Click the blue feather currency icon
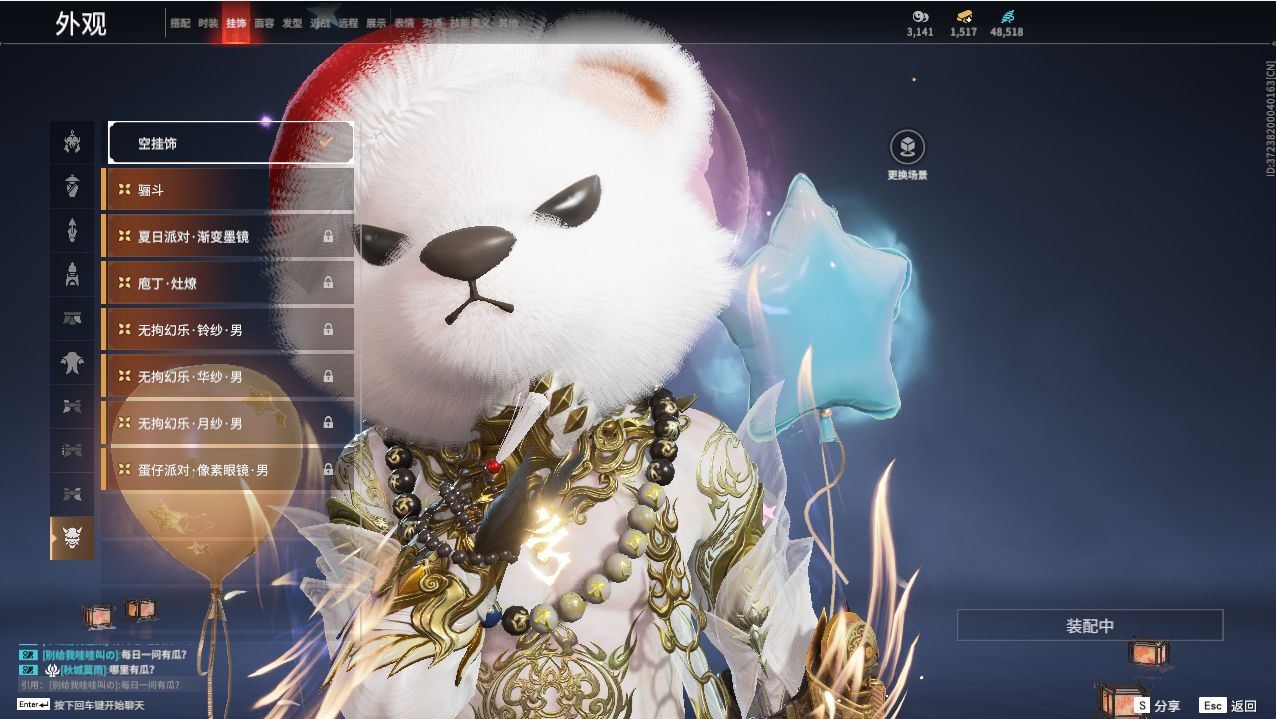 point(1006,16)
